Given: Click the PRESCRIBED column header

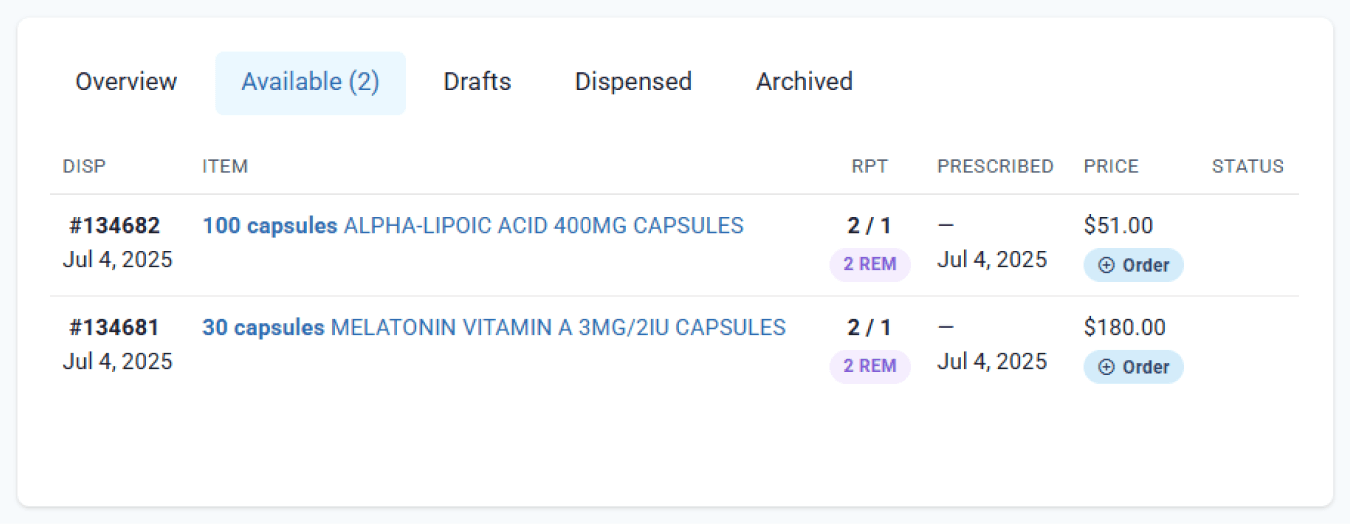Looking at the screenshot, I should [x=995, y=167].
